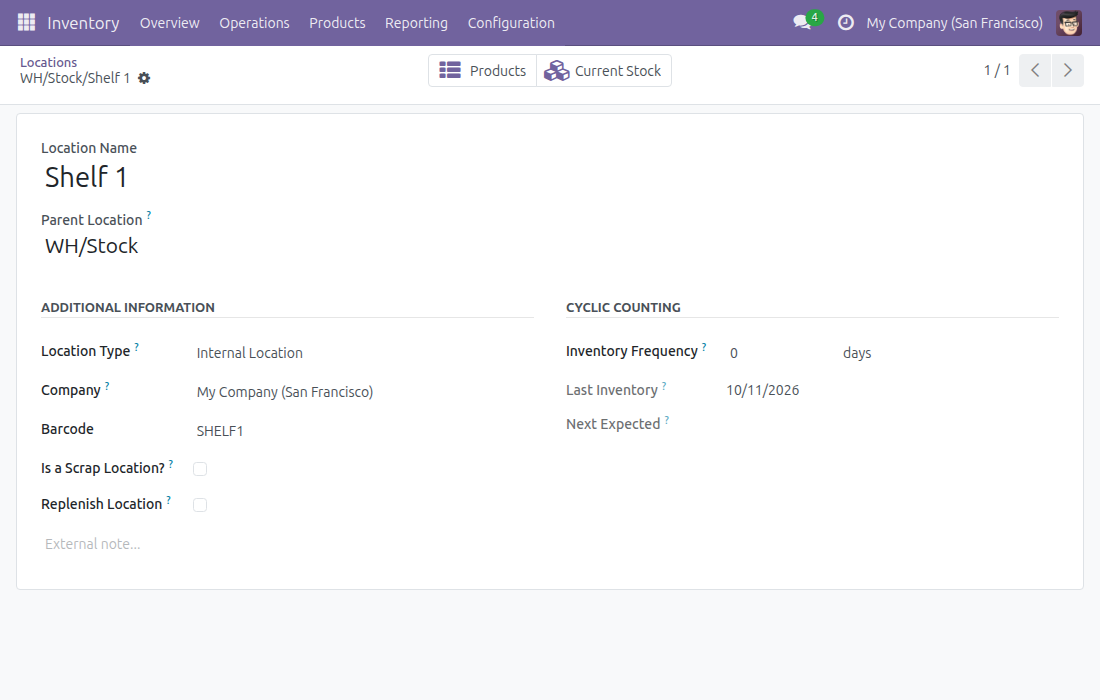Open the Parent Location WH/Stock field
The width and height of the screenshot is (1100, 700).
286,246
